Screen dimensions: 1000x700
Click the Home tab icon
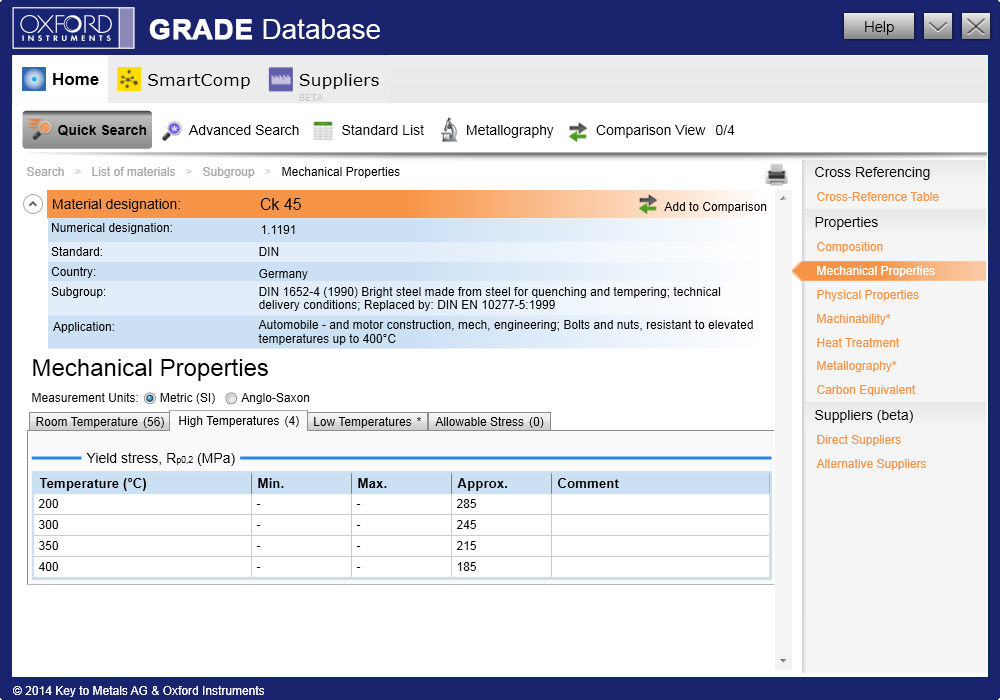click(x=34, y=79)
